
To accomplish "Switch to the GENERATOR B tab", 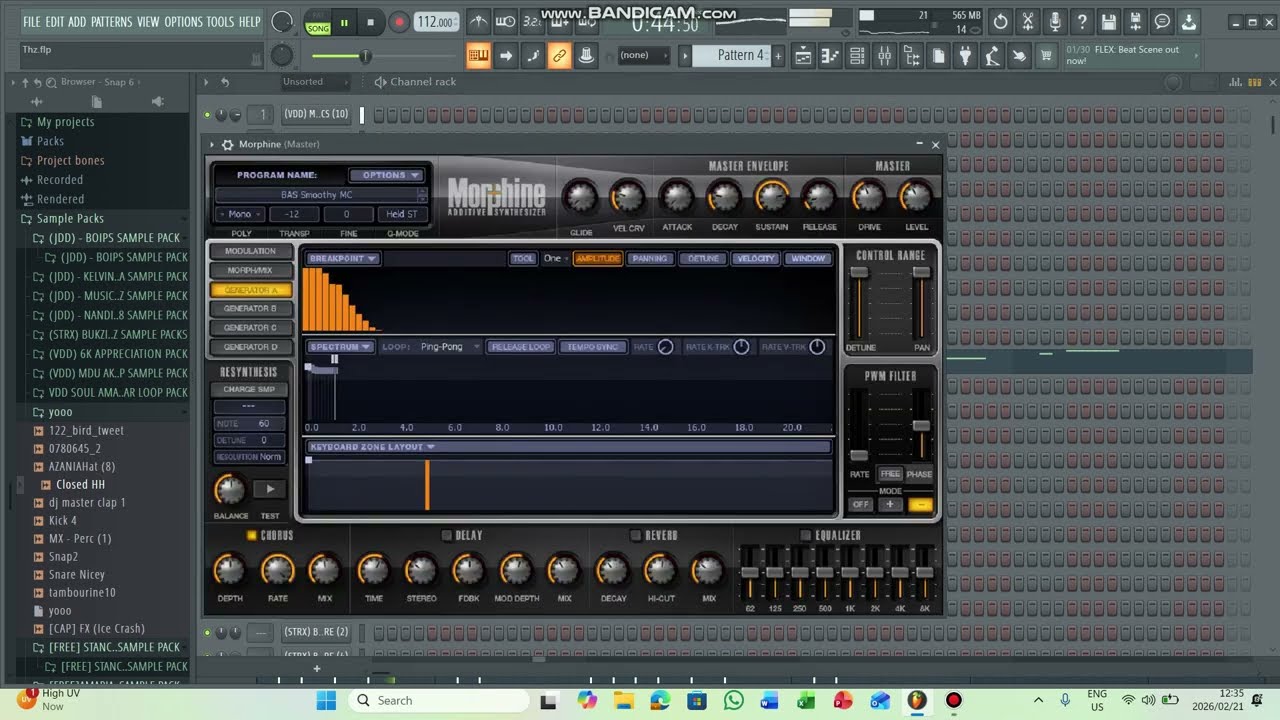I will (x=250, y=309).
